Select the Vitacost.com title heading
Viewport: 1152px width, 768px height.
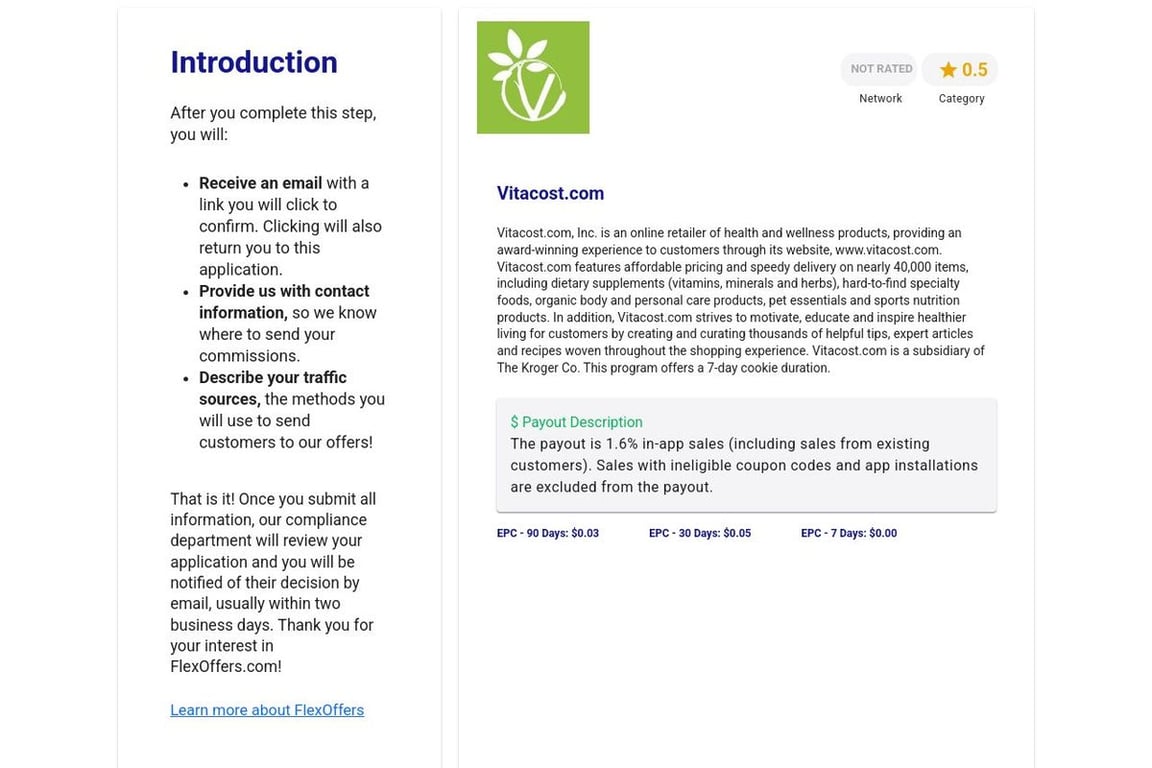click(x=550, y=193)
